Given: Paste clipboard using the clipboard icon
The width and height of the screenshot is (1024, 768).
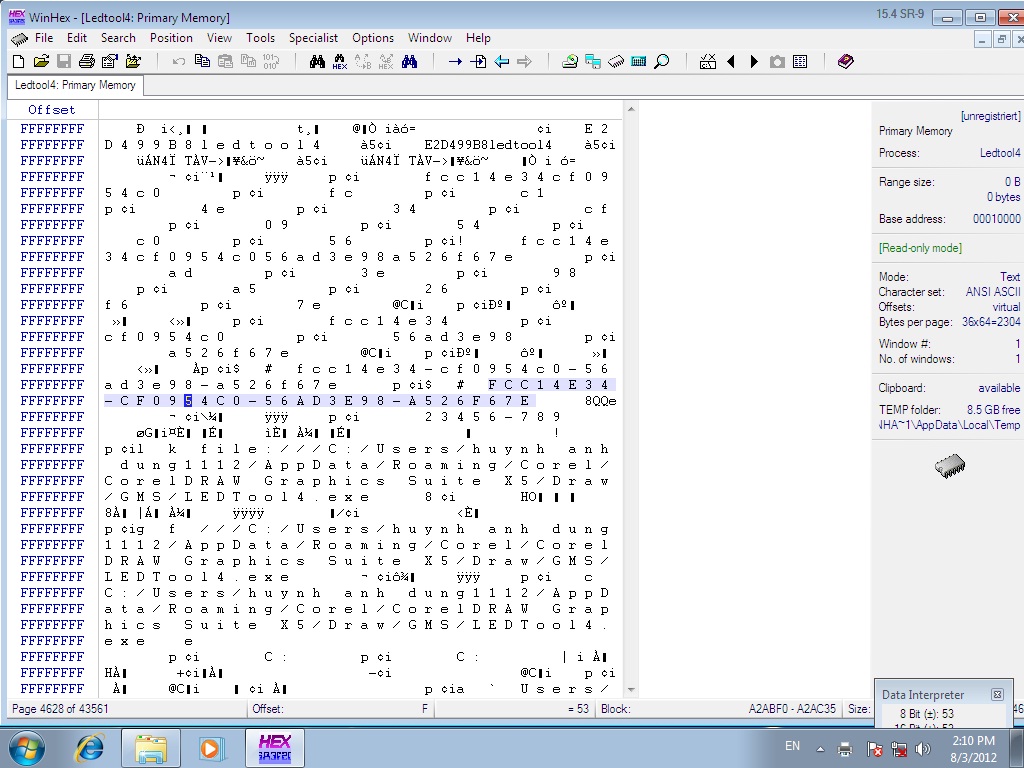Looking at the screenshot, I should click(225, 61).
